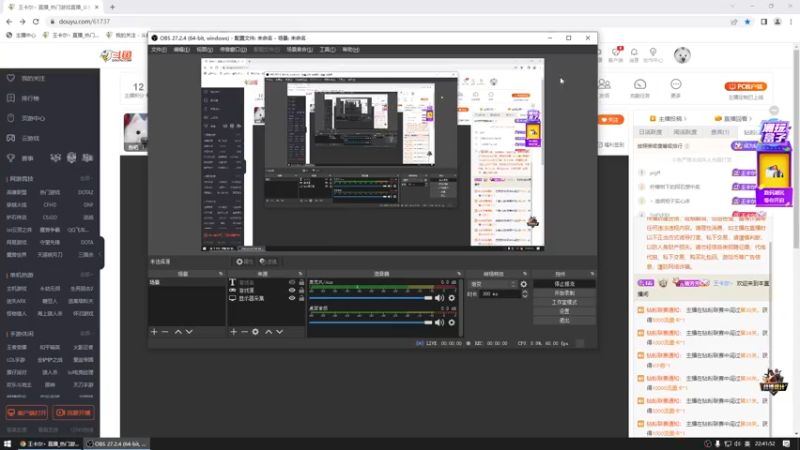Expand 单机热游 category via 全部 link
The width and height of the screenshot is (800, 450).
click(86, 275)
